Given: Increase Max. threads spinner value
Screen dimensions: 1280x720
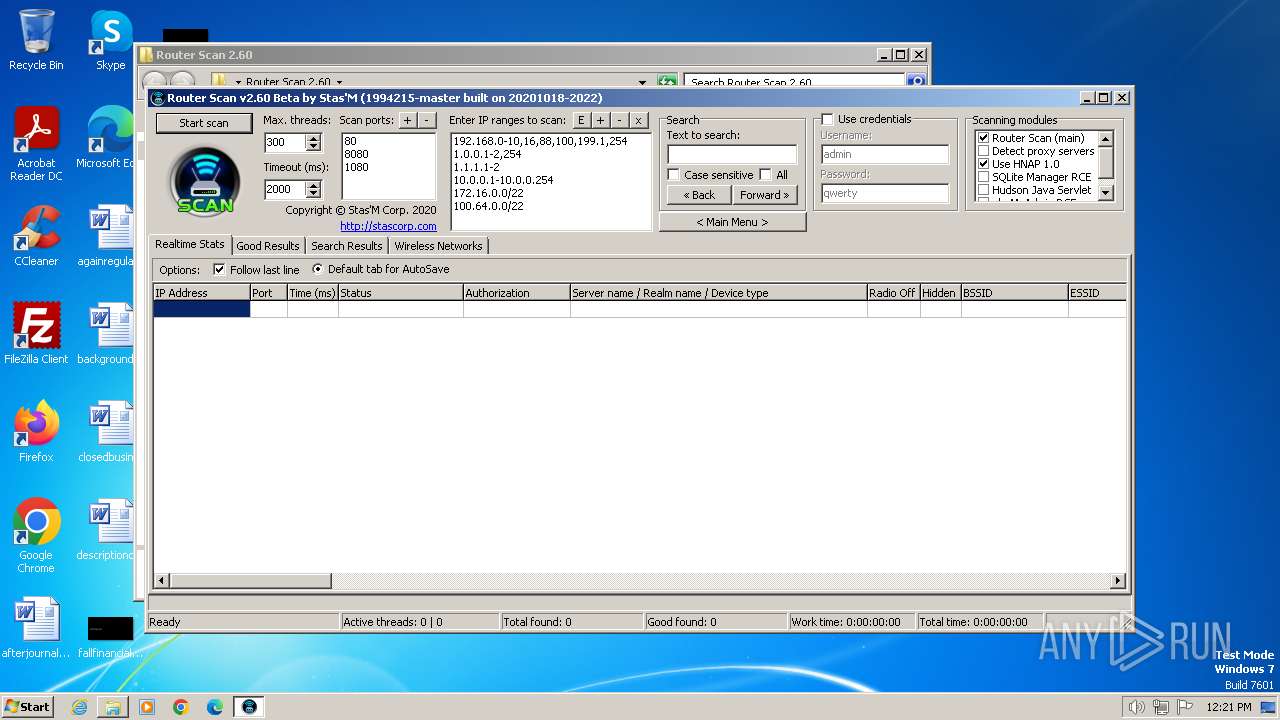Looking at the screenshot, I should pyautogui.click(x=314, y=139).
